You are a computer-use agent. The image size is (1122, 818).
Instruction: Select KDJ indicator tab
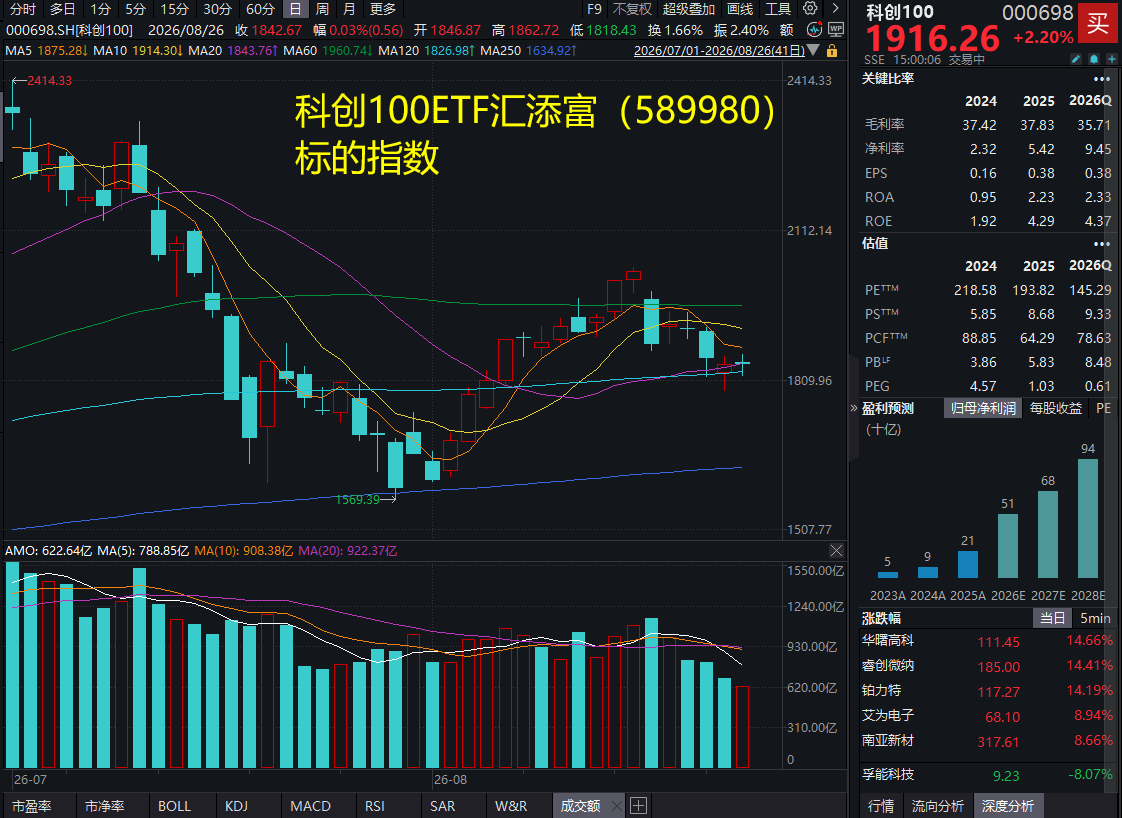[236, 806]
